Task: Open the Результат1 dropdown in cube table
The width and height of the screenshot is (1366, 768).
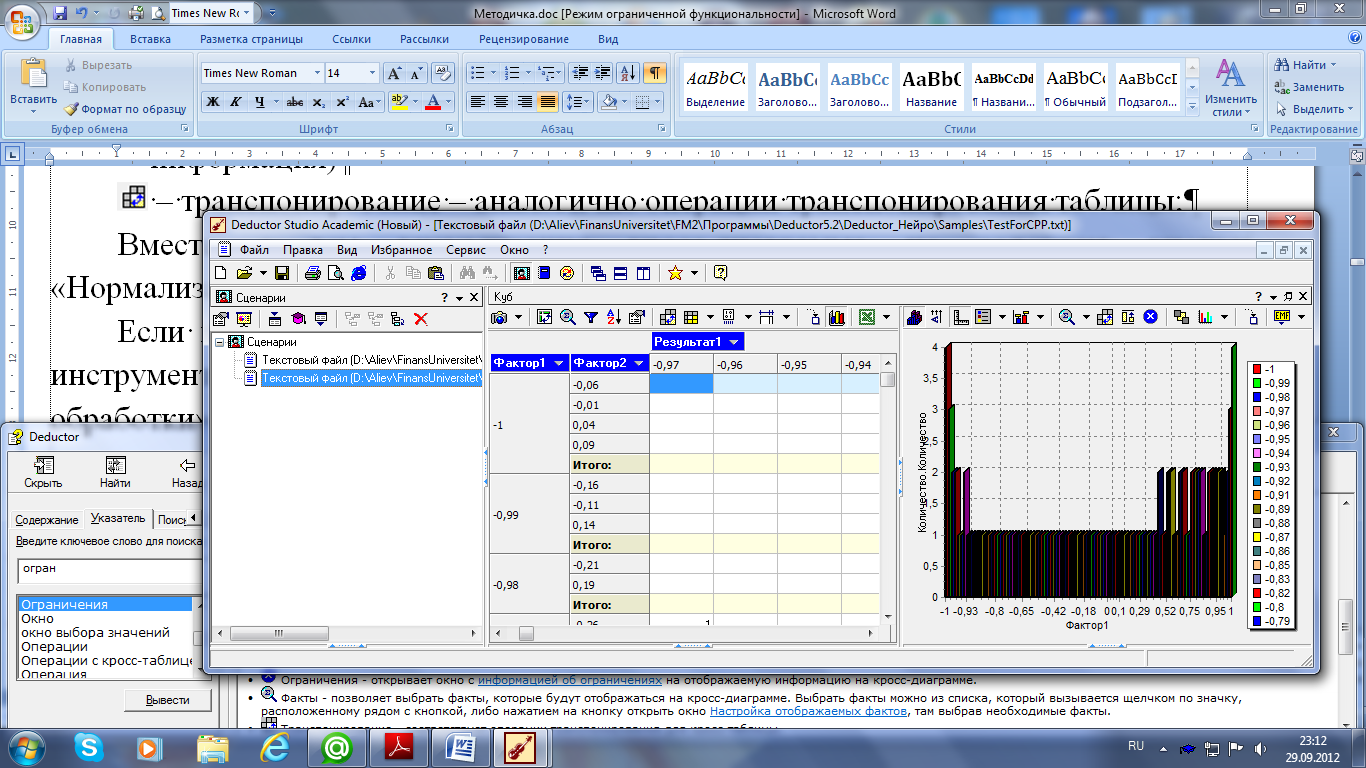Action: 735,342
